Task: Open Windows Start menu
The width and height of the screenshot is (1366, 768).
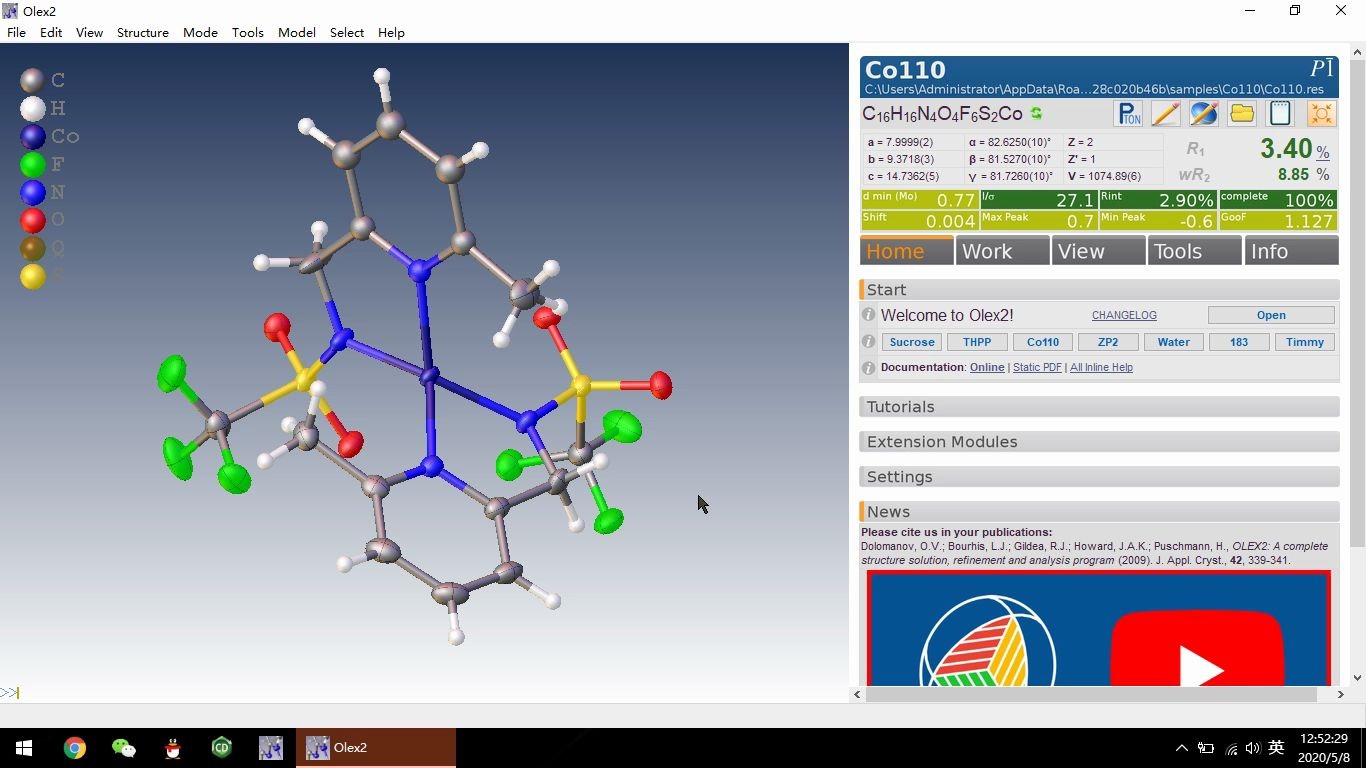Action: [x=24, y=748]
